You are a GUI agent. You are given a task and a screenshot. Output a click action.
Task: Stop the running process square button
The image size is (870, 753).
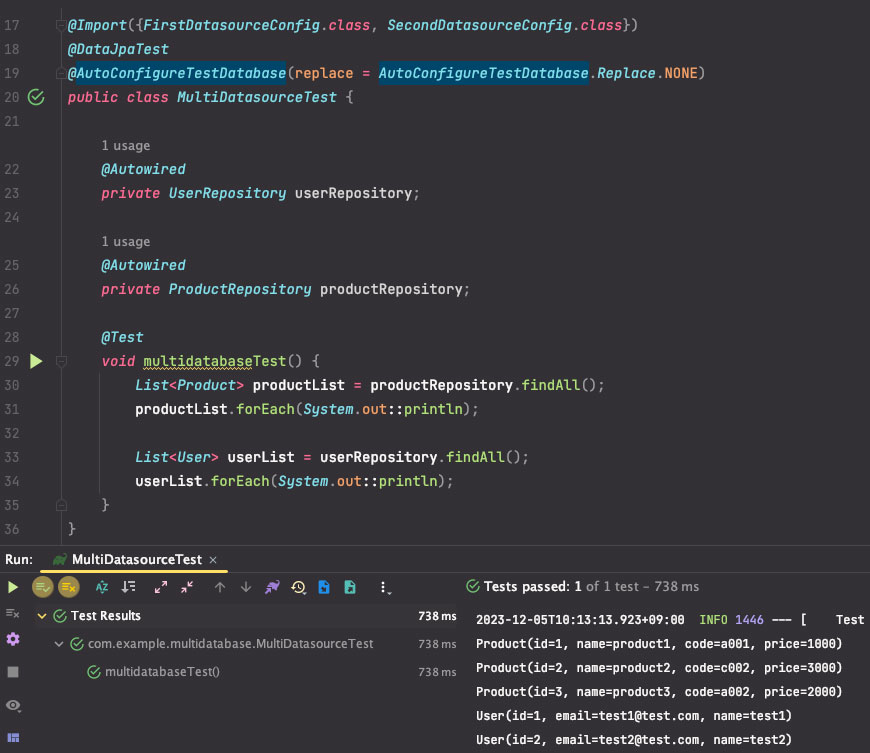click(x=13, y=672)
